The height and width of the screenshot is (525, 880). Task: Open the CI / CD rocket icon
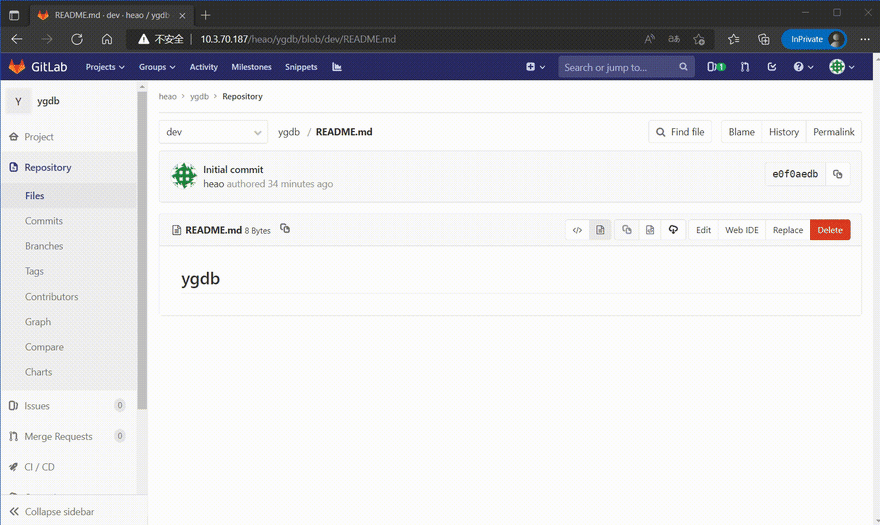pos(13,467)
